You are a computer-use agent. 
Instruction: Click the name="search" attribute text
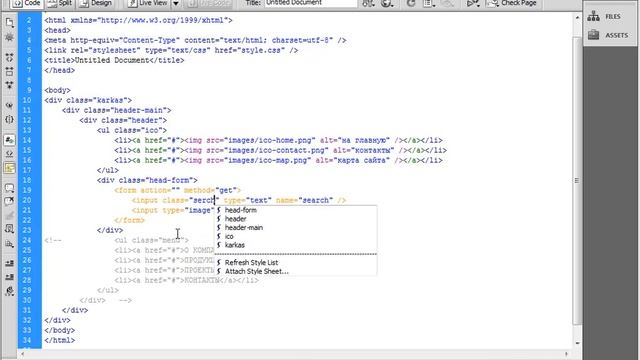click(304, 200)
